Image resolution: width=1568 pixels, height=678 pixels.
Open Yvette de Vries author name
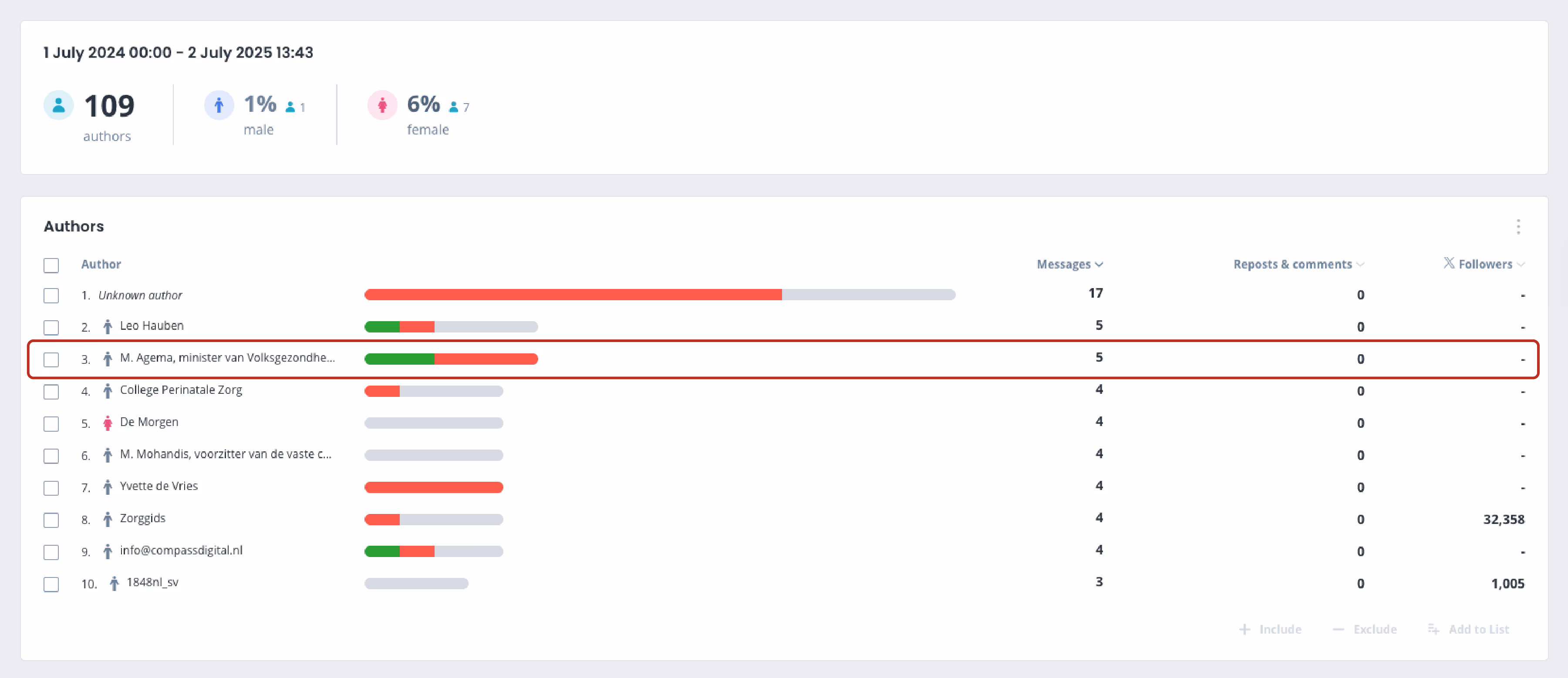coord(159,487)
